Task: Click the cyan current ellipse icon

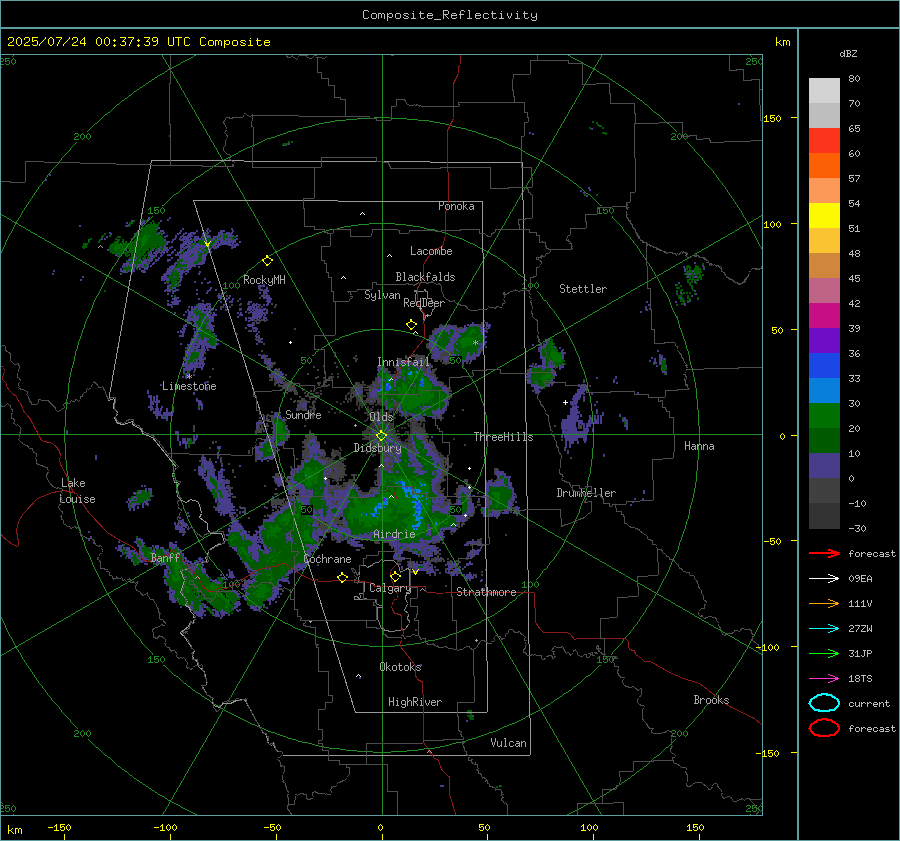Action: (x=824, y=703)
